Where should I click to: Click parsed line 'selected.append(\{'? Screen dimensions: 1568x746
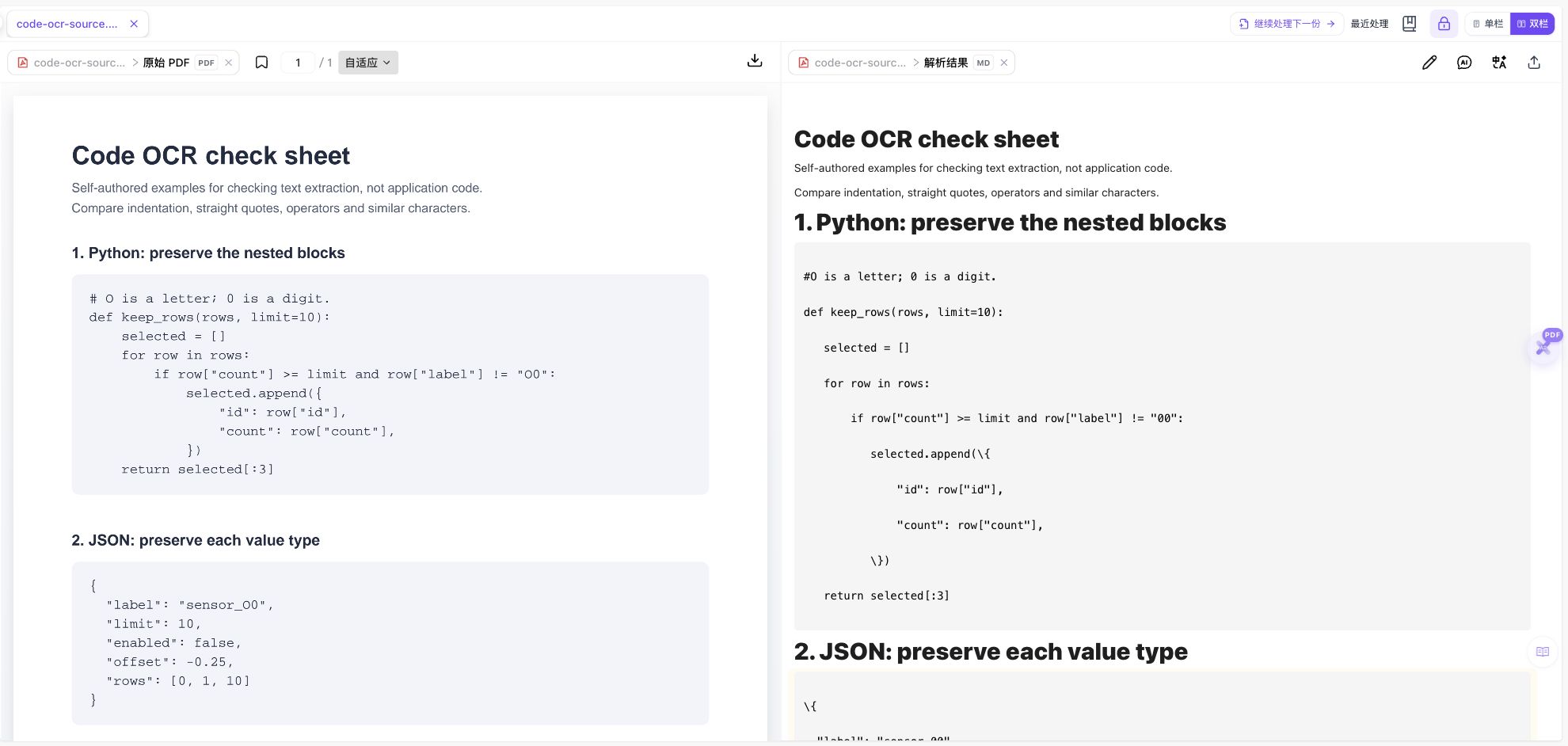click(x=931, y=454)
